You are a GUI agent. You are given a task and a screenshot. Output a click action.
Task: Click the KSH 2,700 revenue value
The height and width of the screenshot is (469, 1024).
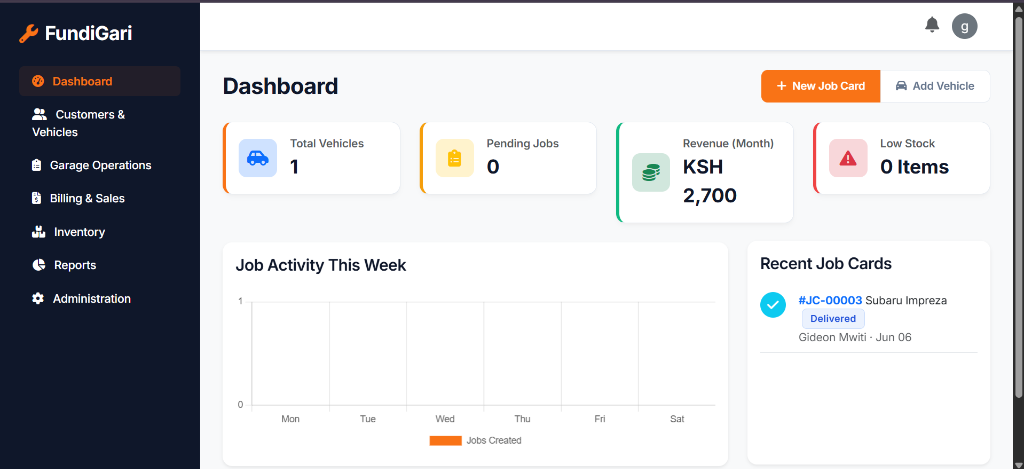tap(710, 181)
